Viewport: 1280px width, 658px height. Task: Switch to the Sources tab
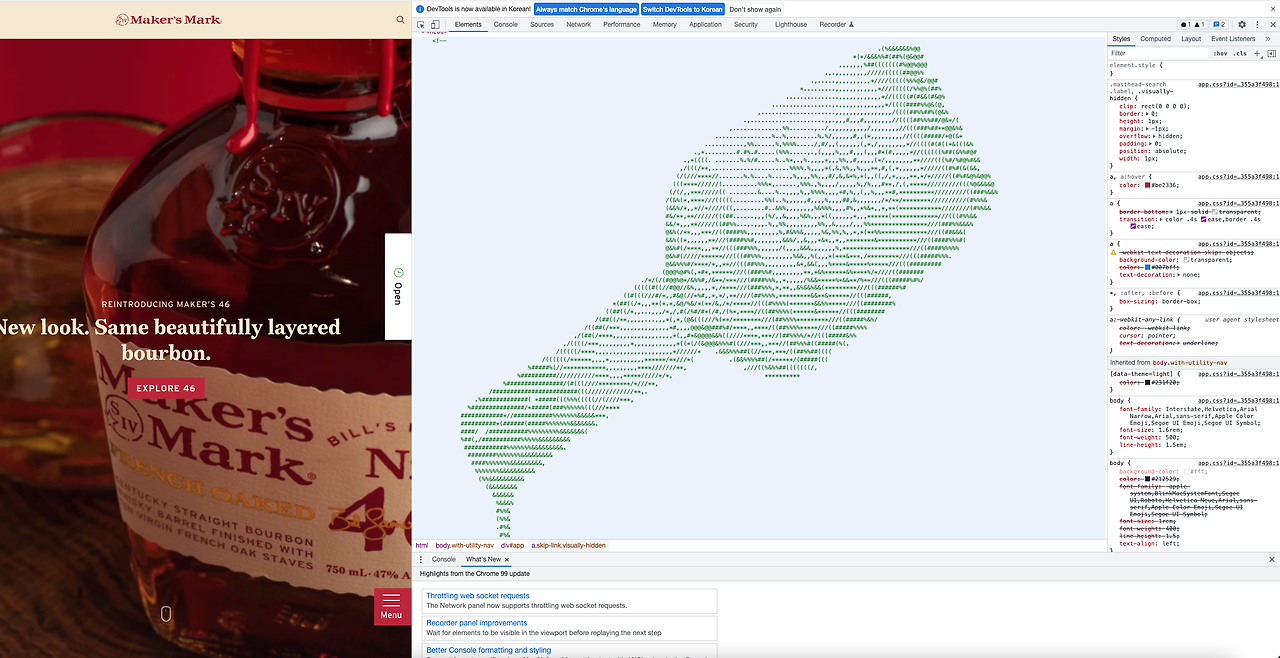pos(542,24)
